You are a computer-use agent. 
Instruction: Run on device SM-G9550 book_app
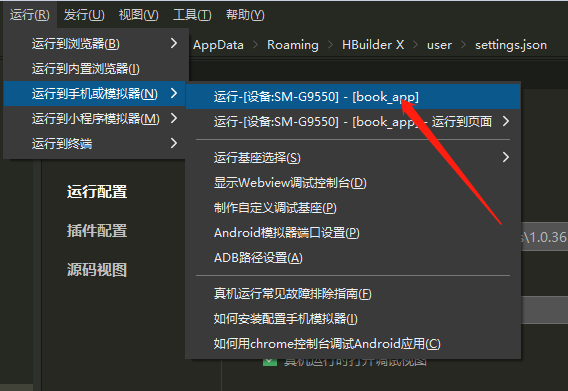tap(353, 97)
